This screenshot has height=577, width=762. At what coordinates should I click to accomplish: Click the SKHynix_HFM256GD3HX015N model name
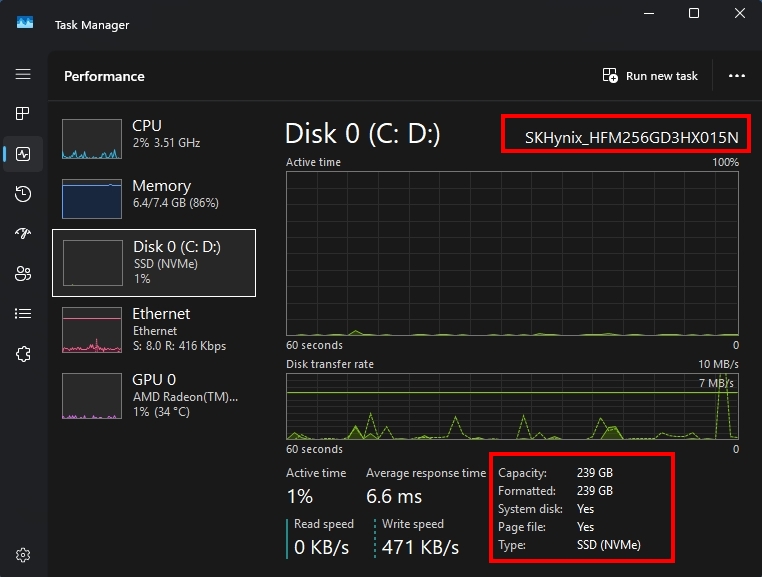[x=631, y=138]
